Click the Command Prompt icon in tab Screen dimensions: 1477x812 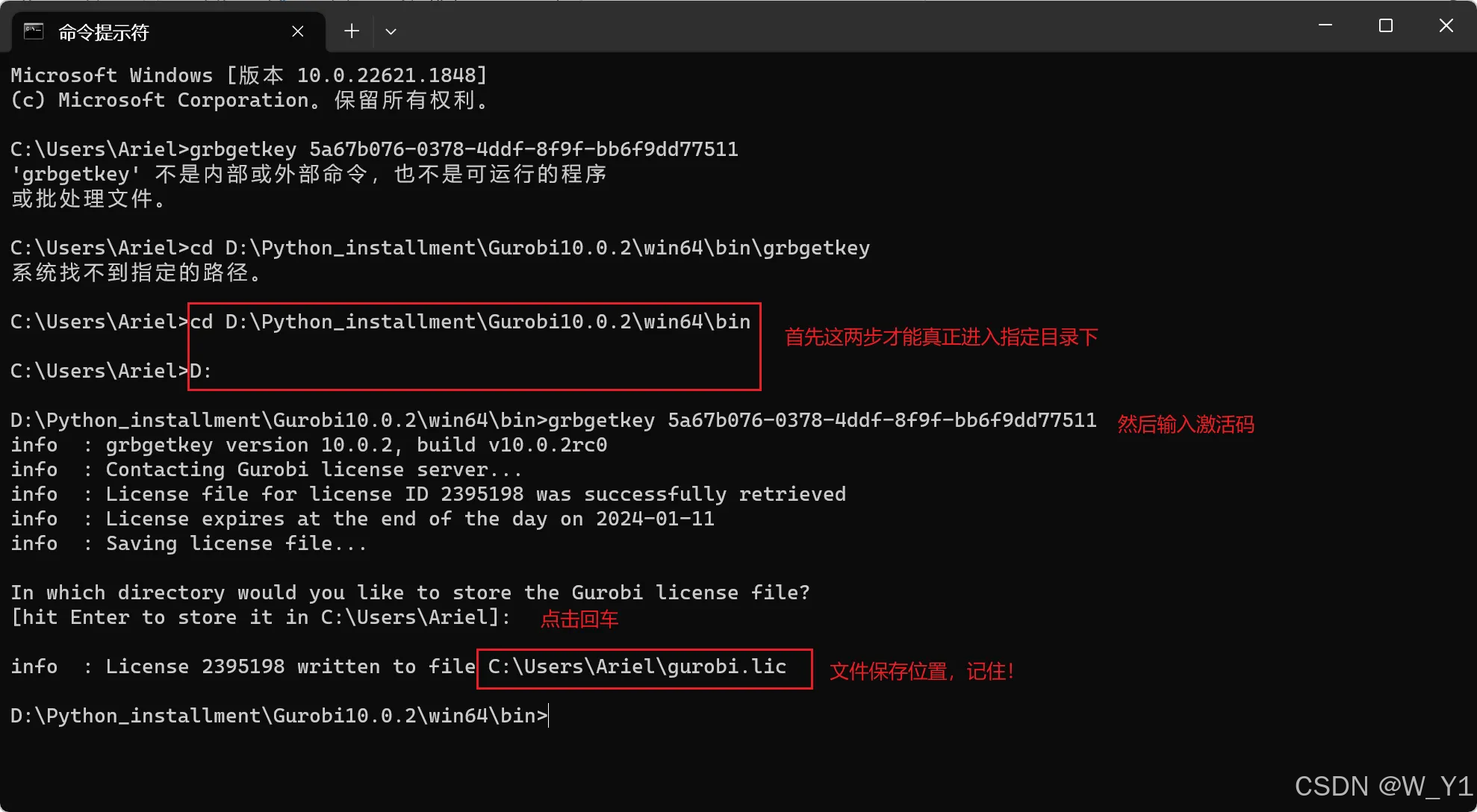34,31
